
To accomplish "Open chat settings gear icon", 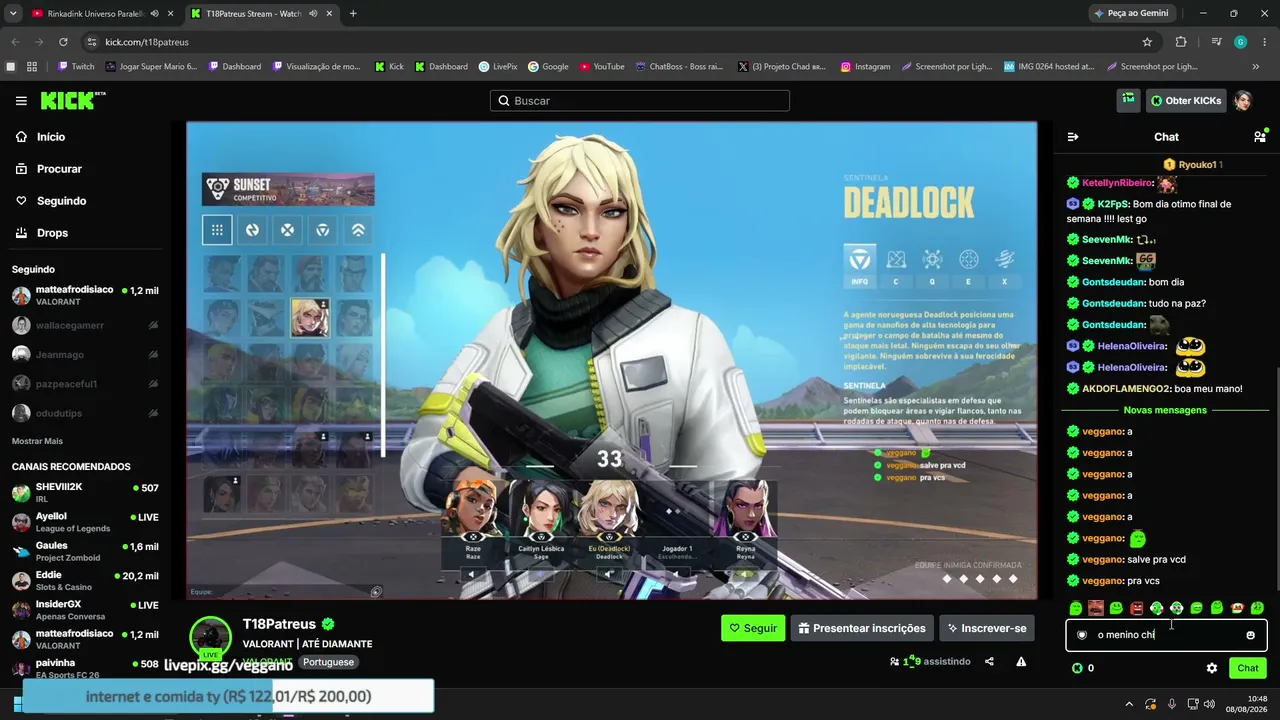I will (x=1212, y=668).
